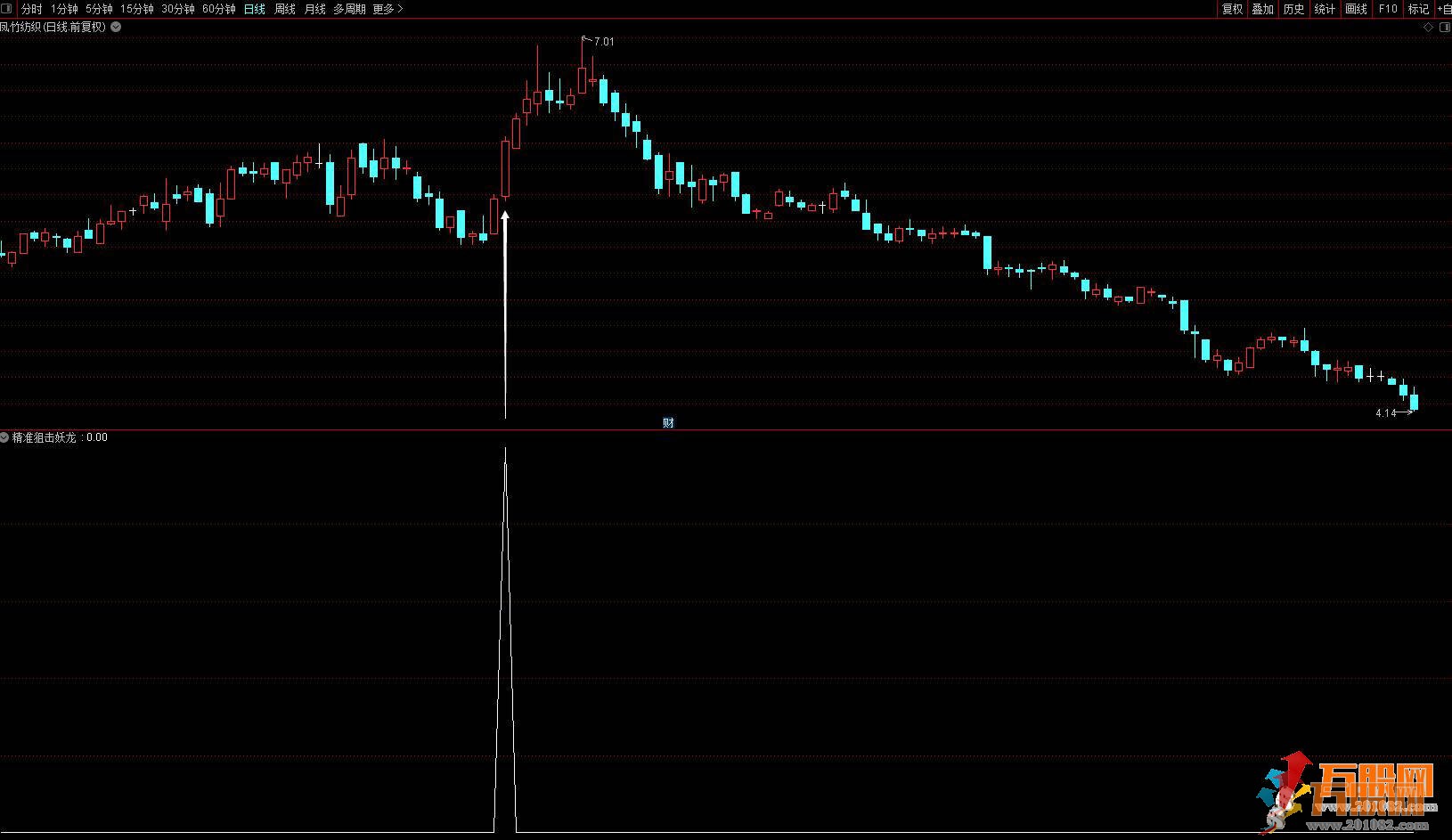The height and width of the screenshot is (840, 1452).
Task: Select the 15分钟 period tab
Action: point(137,9)
